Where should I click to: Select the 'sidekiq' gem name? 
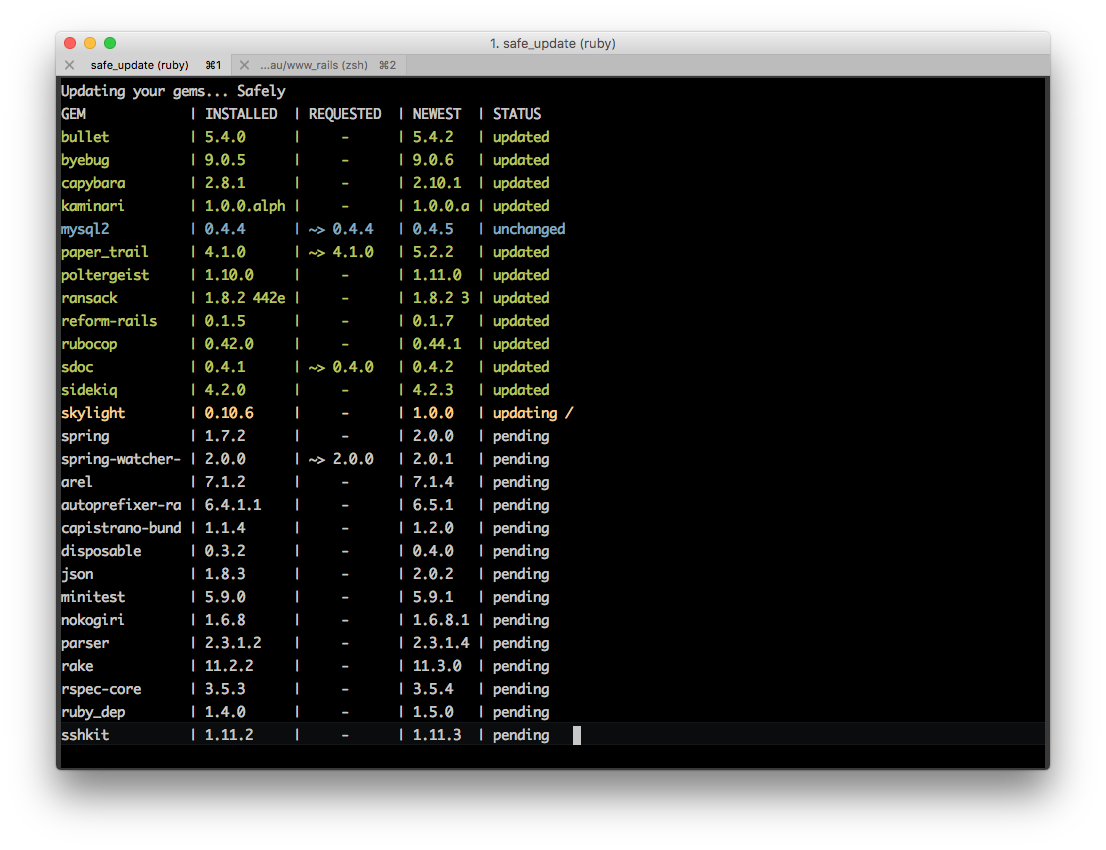tap(89, 390)
